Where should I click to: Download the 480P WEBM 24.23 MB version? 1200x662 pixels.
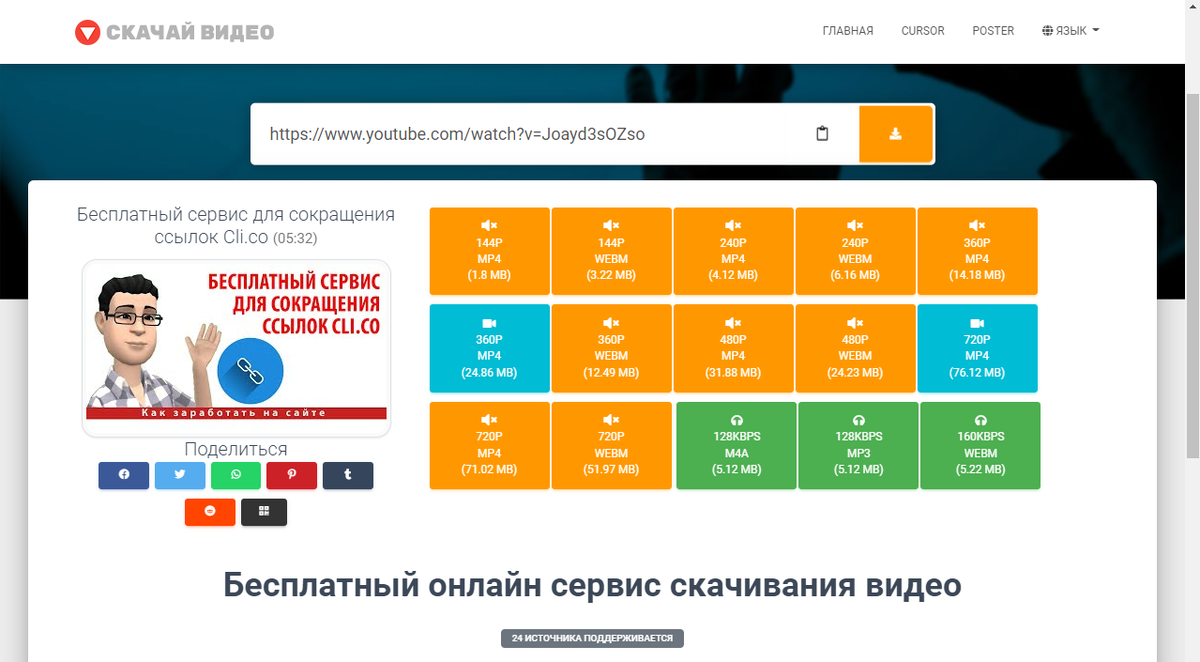point(855,348)
